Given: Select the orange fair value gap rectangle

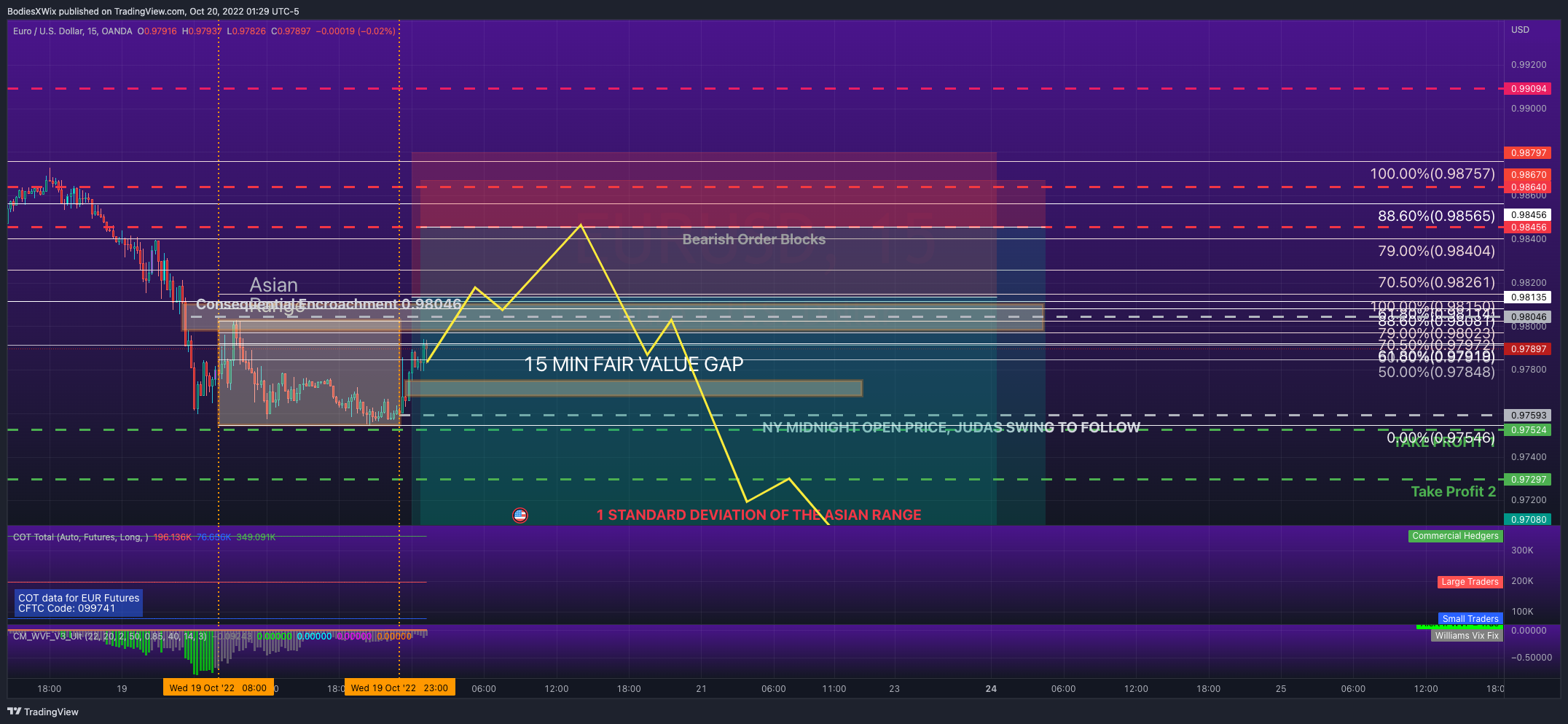Looking at the screenshot, I should pos(634,389).
